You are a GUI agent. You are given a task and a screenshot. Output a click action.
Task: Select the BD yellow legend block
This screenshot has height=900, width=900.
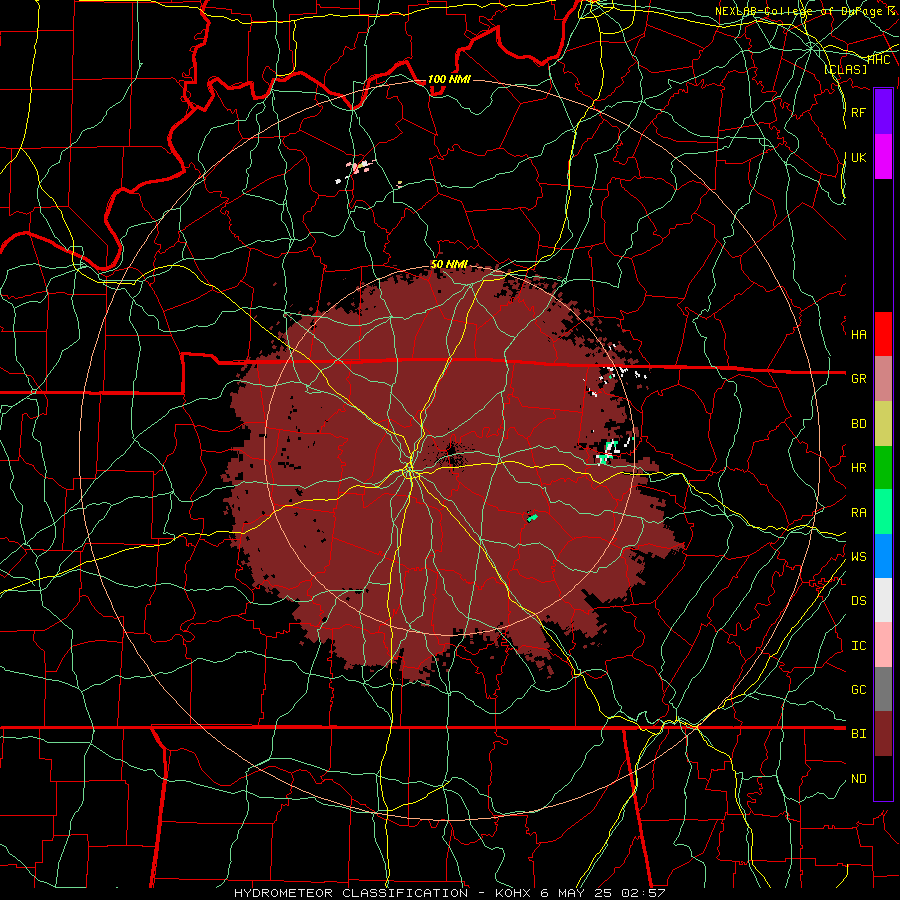[883, 424]
